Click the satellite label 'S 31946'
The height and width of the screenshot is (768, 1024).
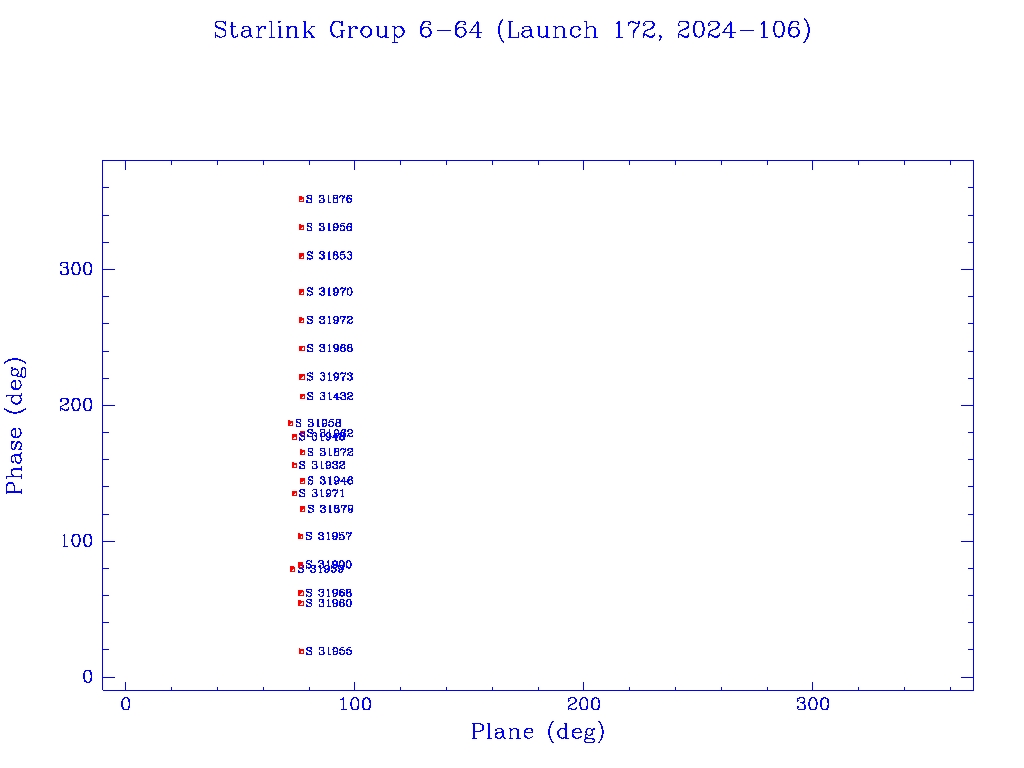pos(330,481)
